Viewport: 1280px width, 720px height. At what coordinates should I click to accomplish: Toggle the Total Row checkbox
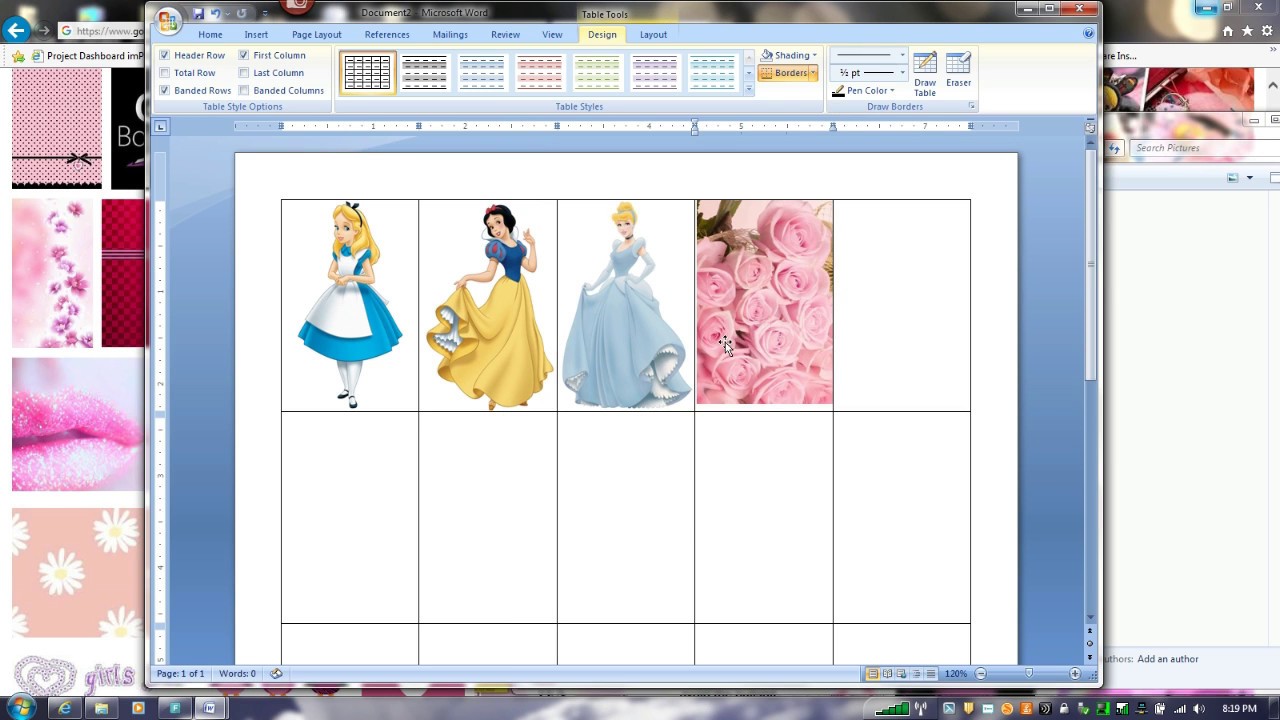tap(165, 73)
